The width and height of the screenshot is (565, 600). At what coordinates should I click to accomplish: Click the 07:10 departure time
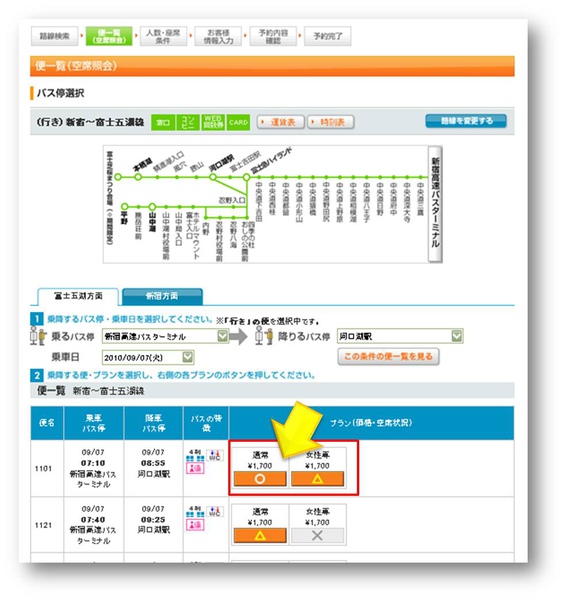(x=93, y=463)
